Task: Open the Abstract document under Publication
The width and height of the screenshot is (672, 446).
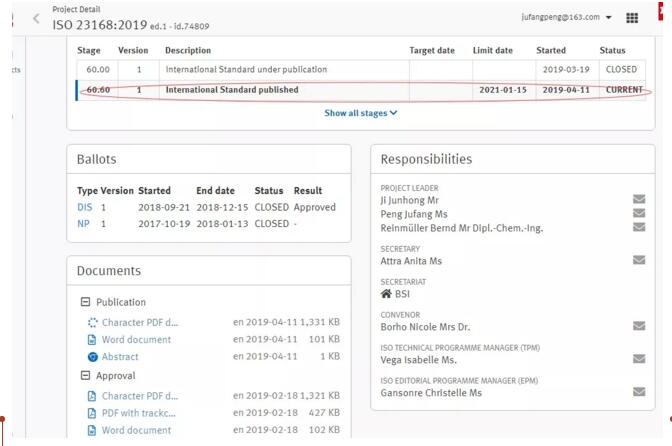Action: tap(120, 357)
